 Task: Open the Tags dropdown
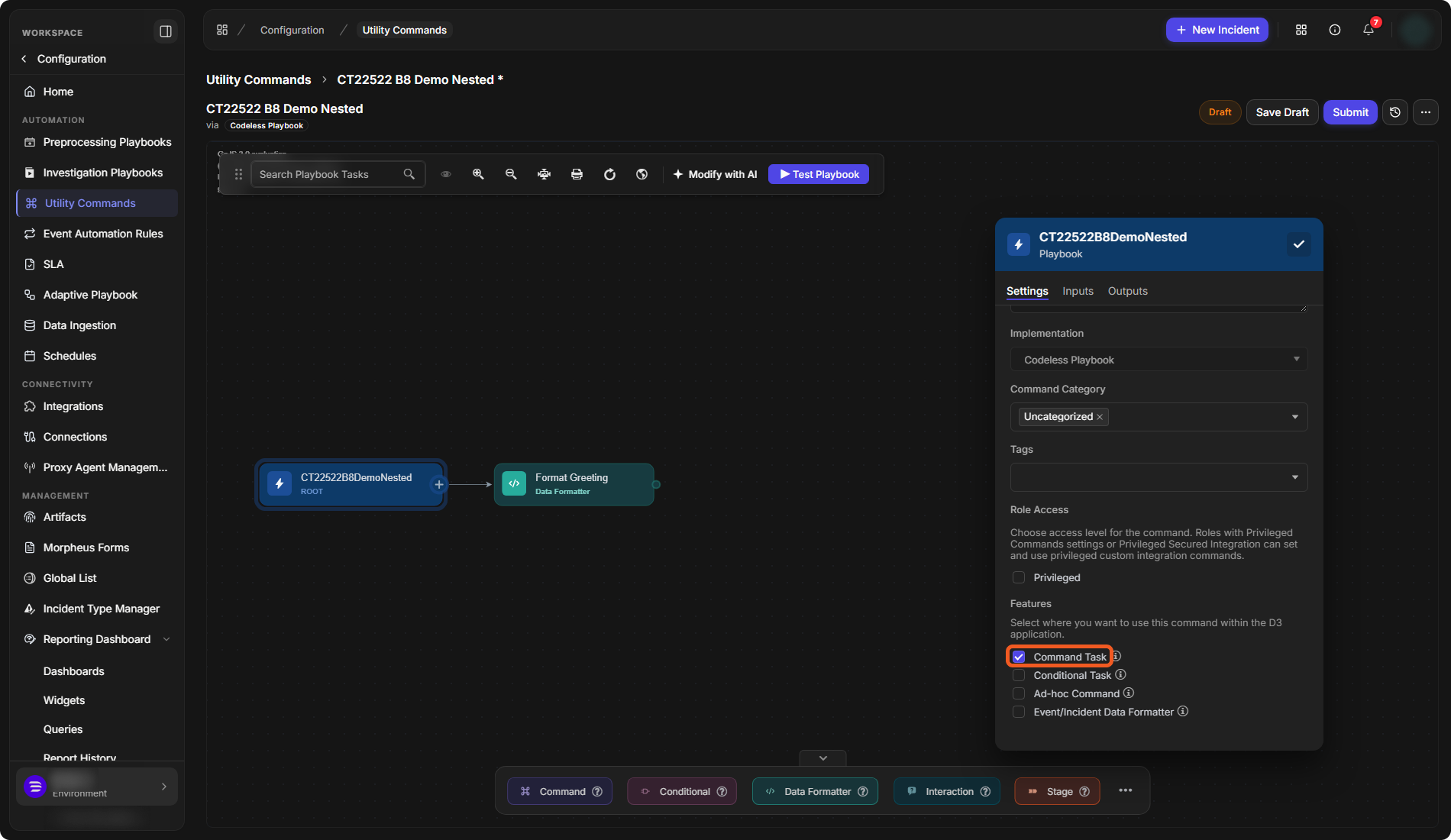[x=1159, y=477]
